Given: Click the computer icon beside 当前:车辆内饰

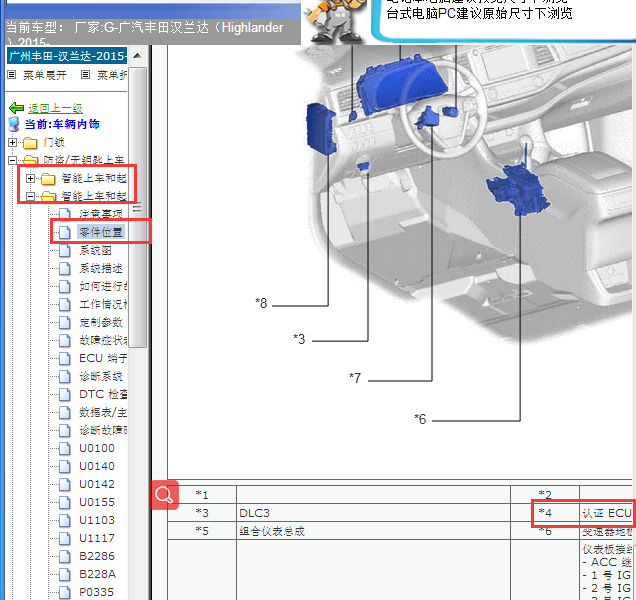Looking at the screenshot, I should (14, 124).
